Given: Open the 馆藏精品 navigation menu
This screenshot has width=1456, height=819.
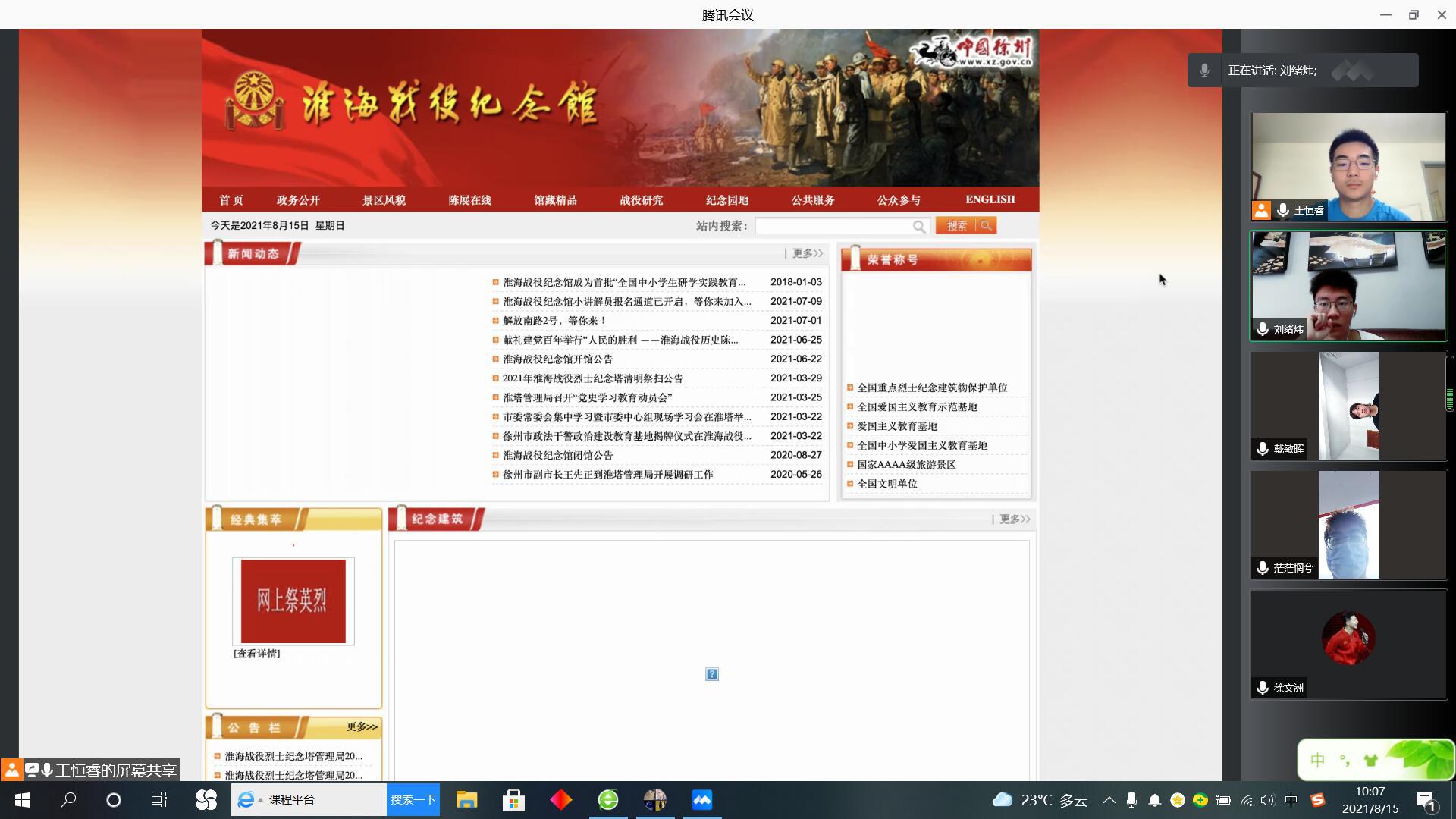Looking at the screenshot, I should 555,200.
